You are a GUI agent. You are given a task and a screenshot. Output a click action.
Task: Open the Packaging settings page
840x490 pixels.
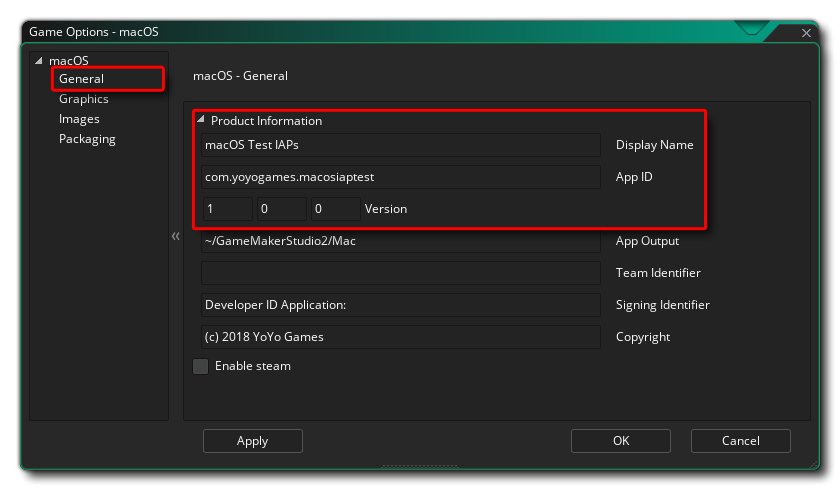[x=87, y=139]
